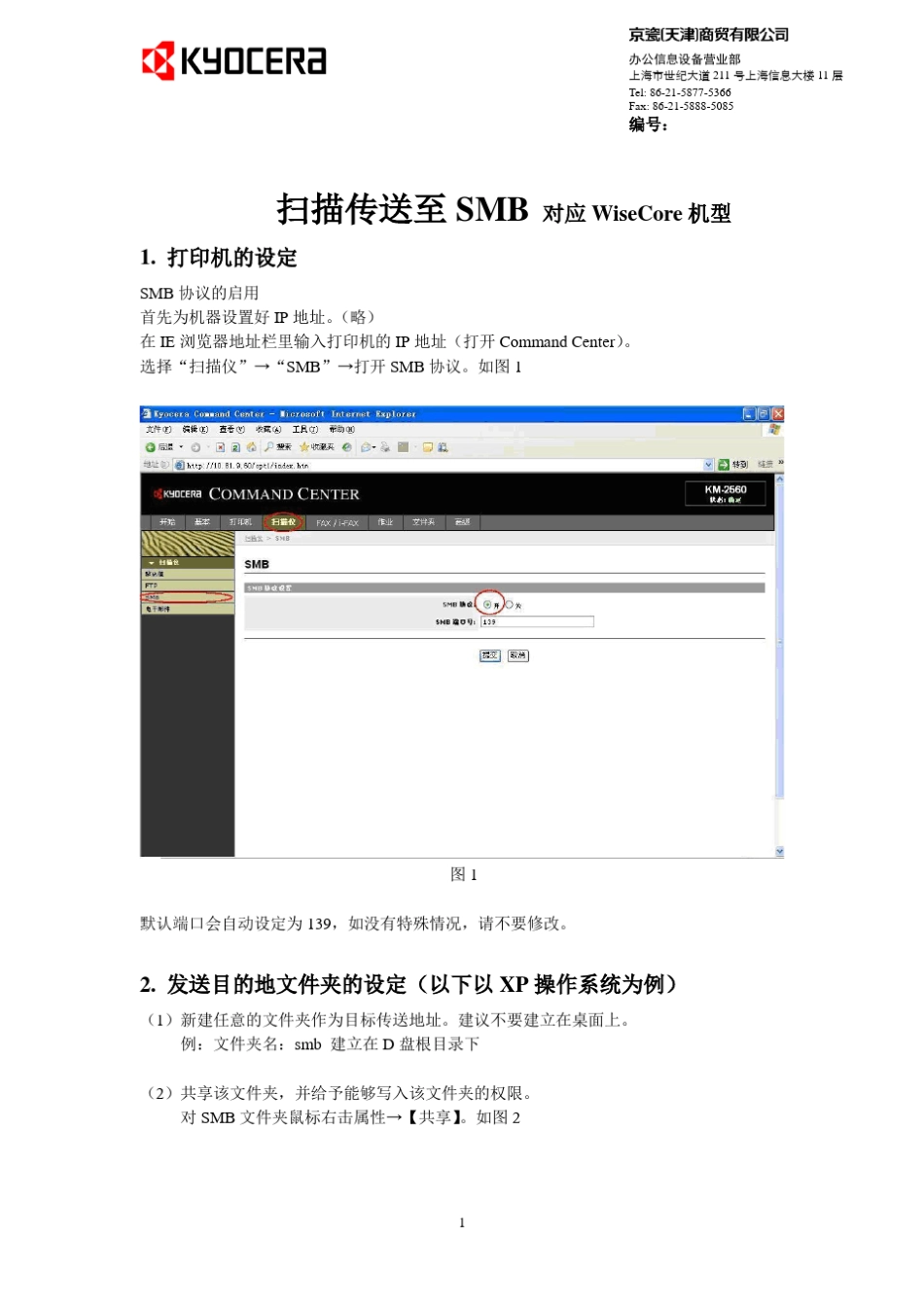924x1307 pixels.
Task: Click the green Go arrow button
Action: point(724,465)
